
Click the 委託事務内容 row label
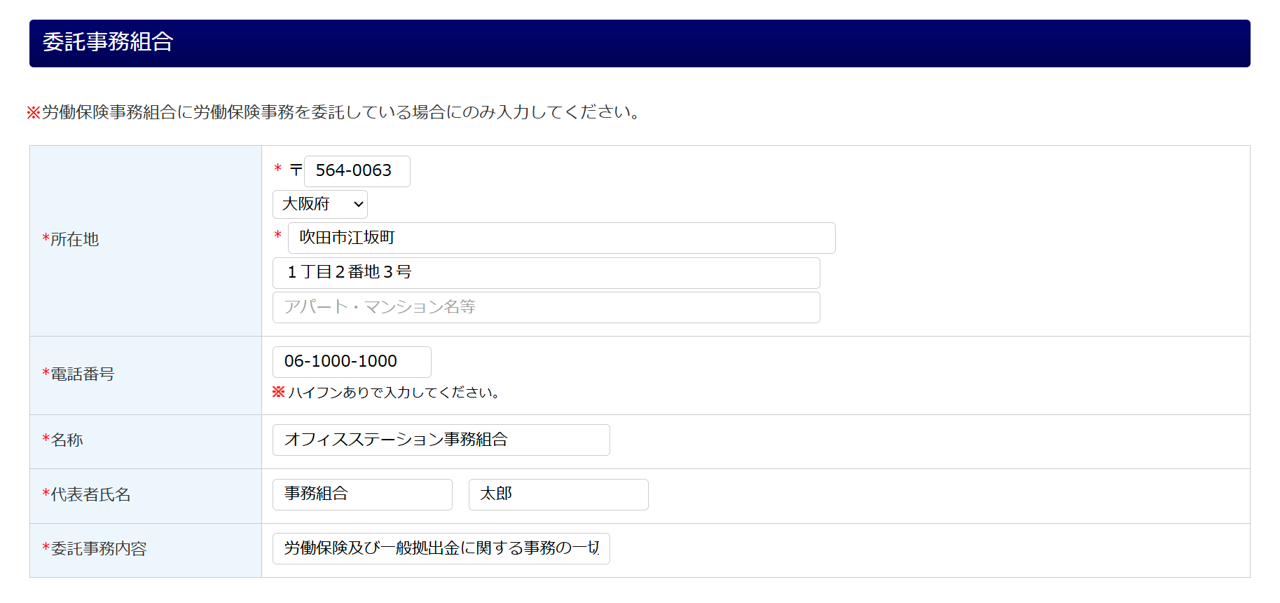point(98,549)
